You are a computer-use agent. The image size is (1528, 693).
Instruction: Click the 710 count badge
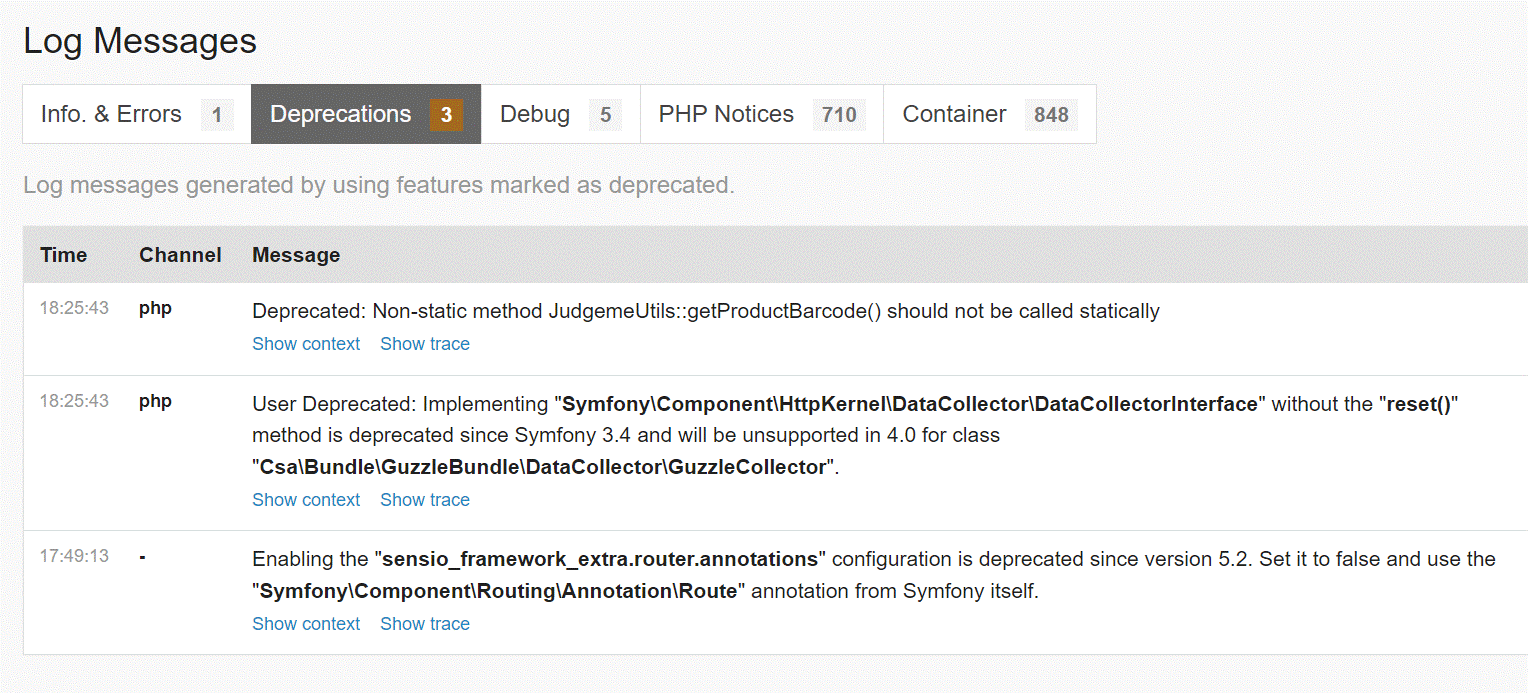tap(839, 115)
